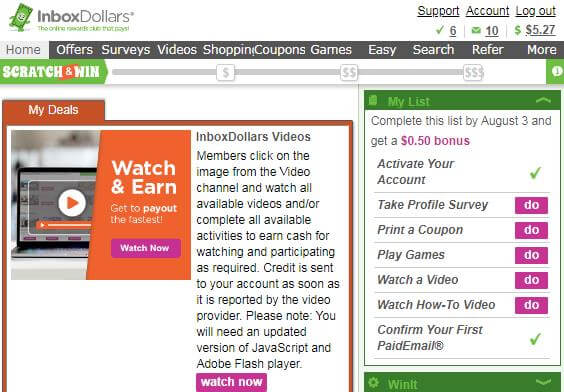Play the Watch & Earn video thumbnail
The height and width of the screenshot is (392, 564).
tap(72, 203)
